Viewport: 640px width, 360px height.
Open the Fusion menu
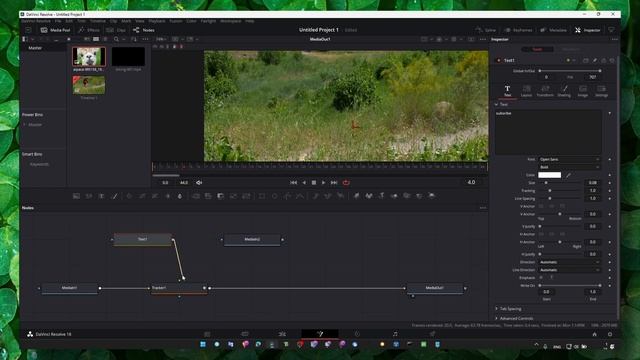point(176,21)
